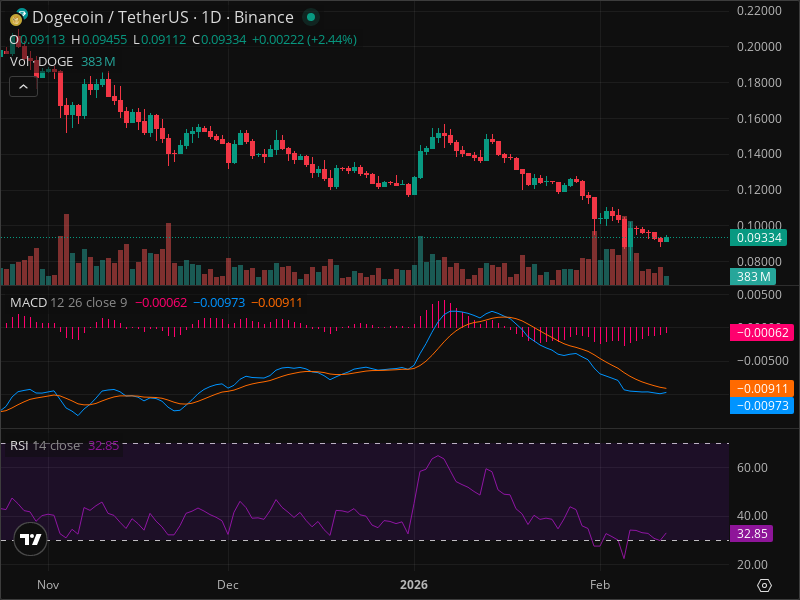Viewport: 800px width, 600px height.
Task: Click the Nov label on the time axis
Action: pyautogui.click(x=48, y=585)
